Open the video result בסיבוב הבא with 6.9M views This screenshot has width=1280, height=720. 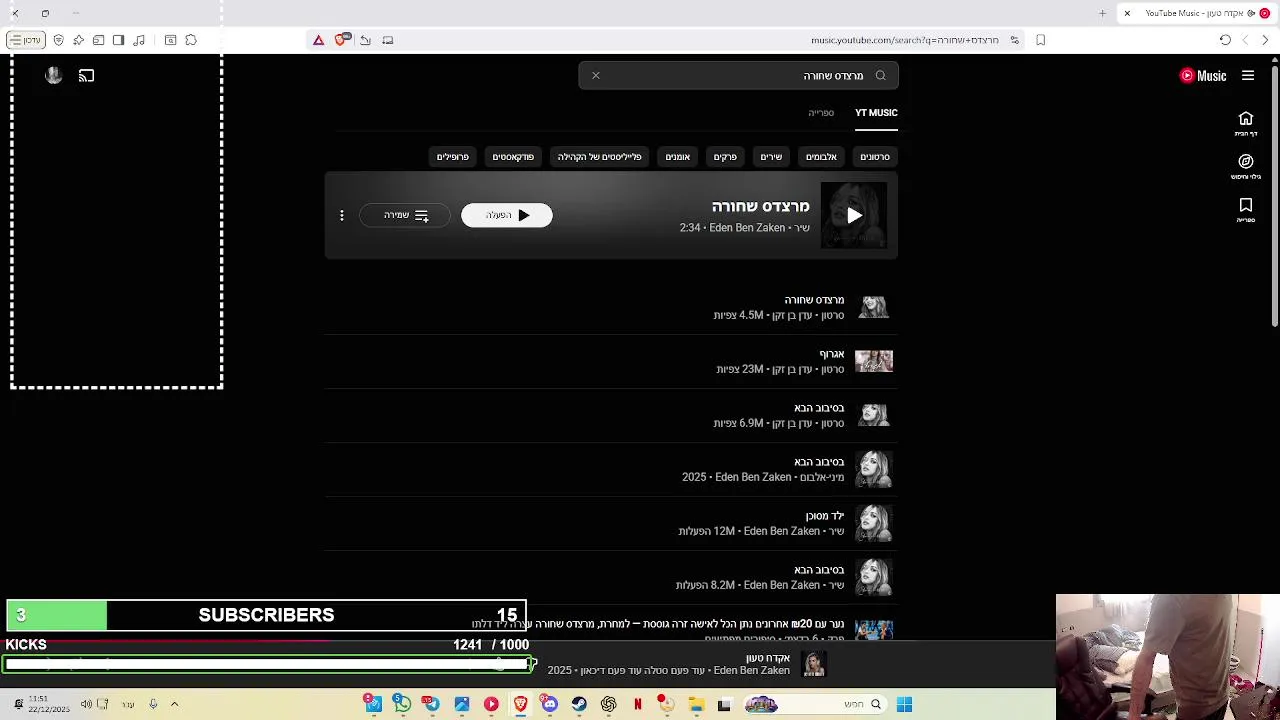(611, 415)
